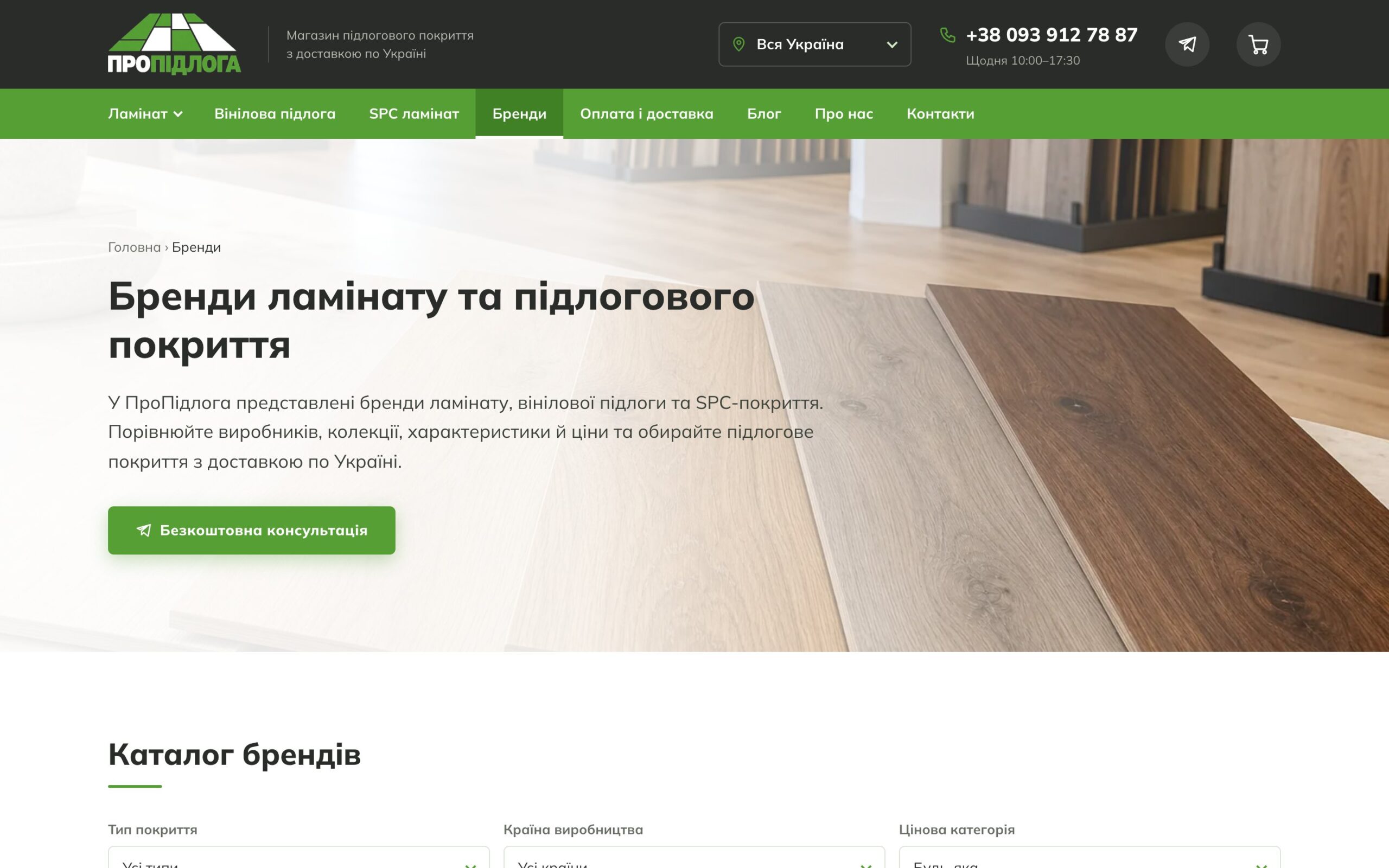
Task: Open the Цінова категорія dropdown
Action: tap(1089, 857)
